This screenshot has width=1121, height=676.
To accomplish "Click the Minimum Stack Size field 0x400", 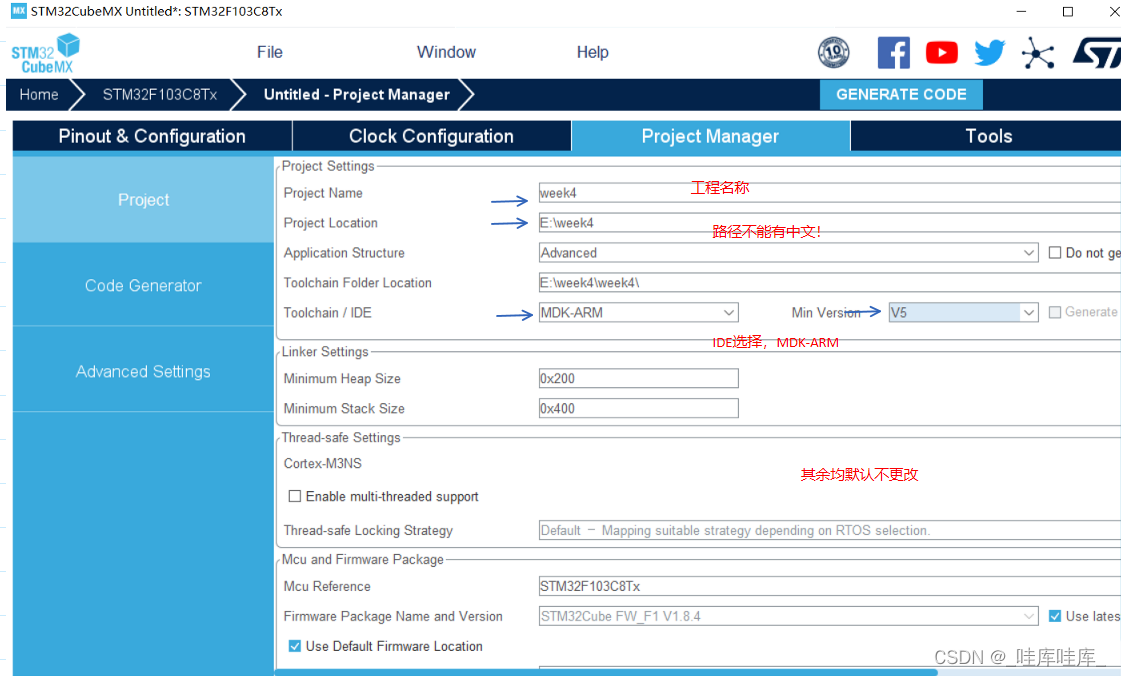I will [638, 409].
